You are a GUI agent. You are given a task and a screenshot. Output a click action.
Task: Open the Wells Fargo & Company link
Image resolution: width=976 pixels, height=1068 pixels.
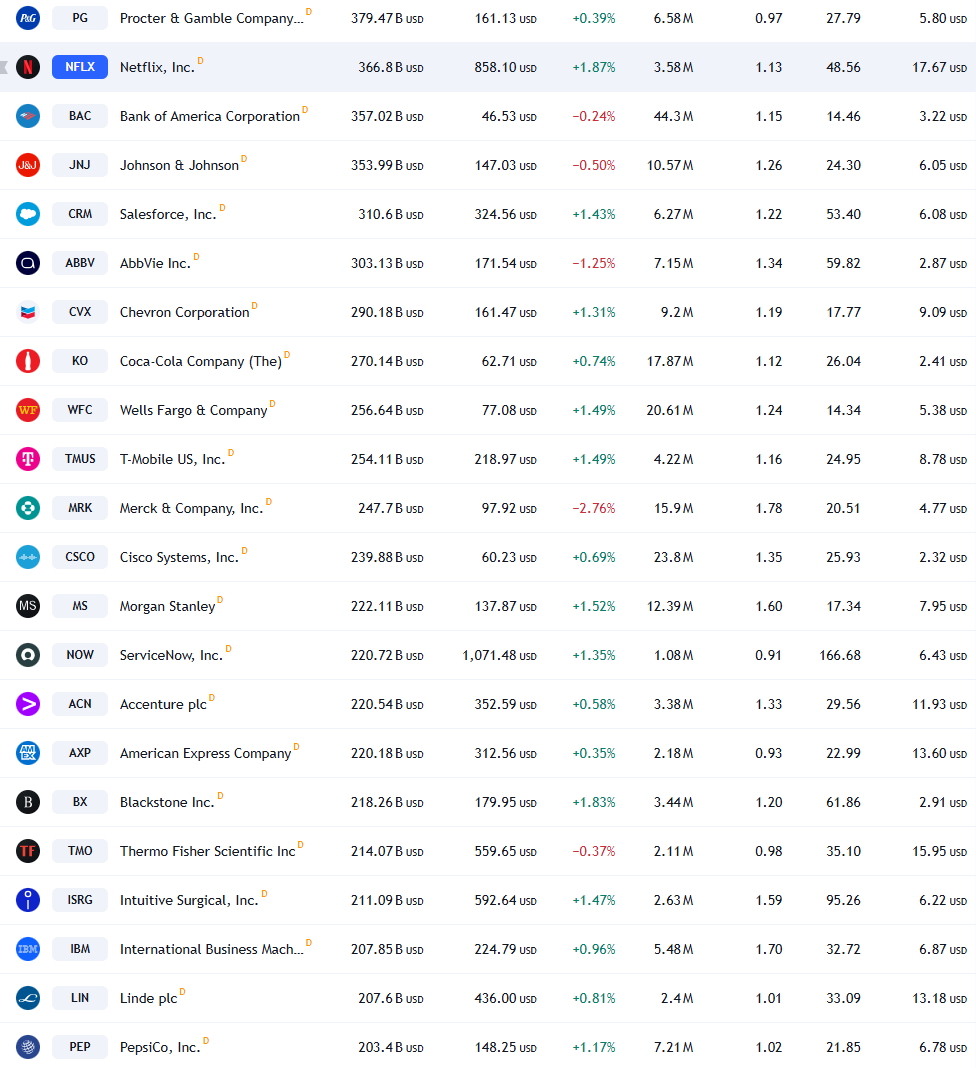coord(193,411)
